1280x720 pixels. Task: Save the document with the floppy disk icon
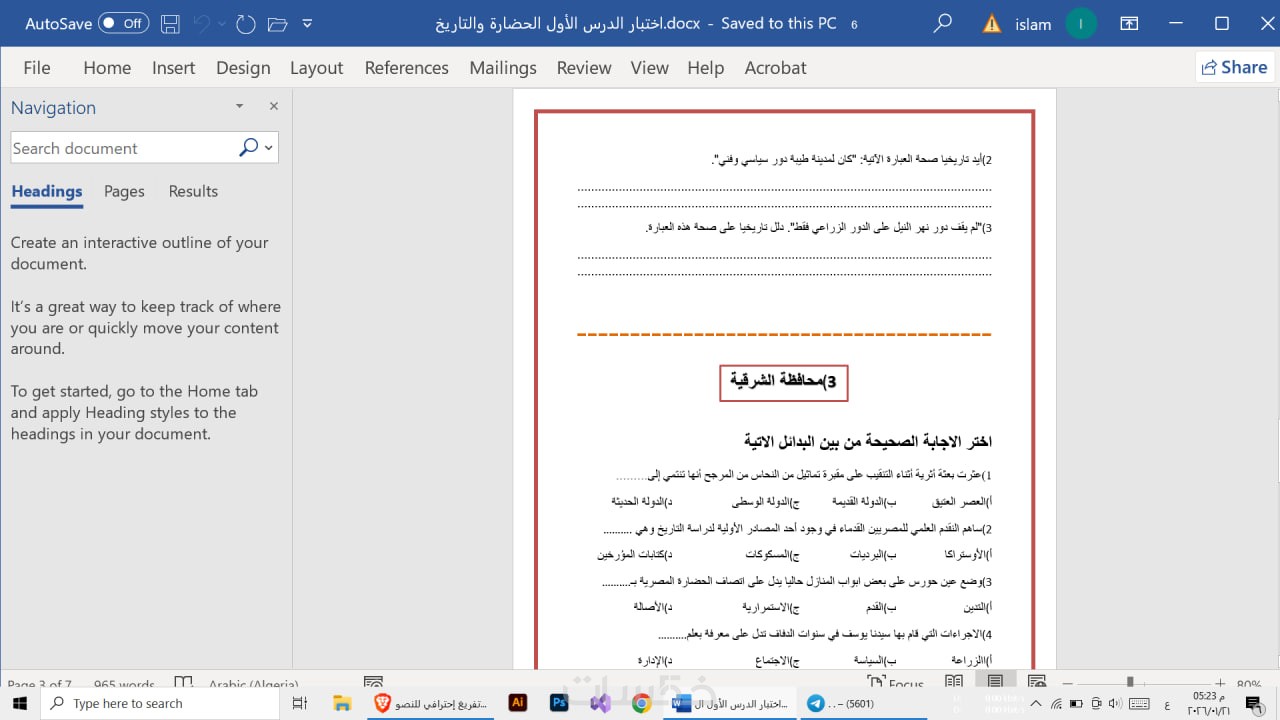point(170,23)
